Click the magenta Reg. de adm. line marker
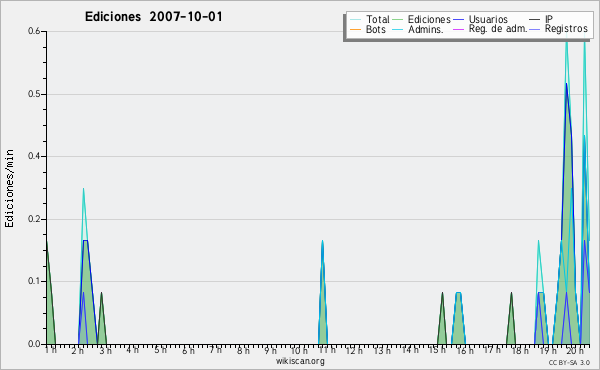 pos(458,29)
